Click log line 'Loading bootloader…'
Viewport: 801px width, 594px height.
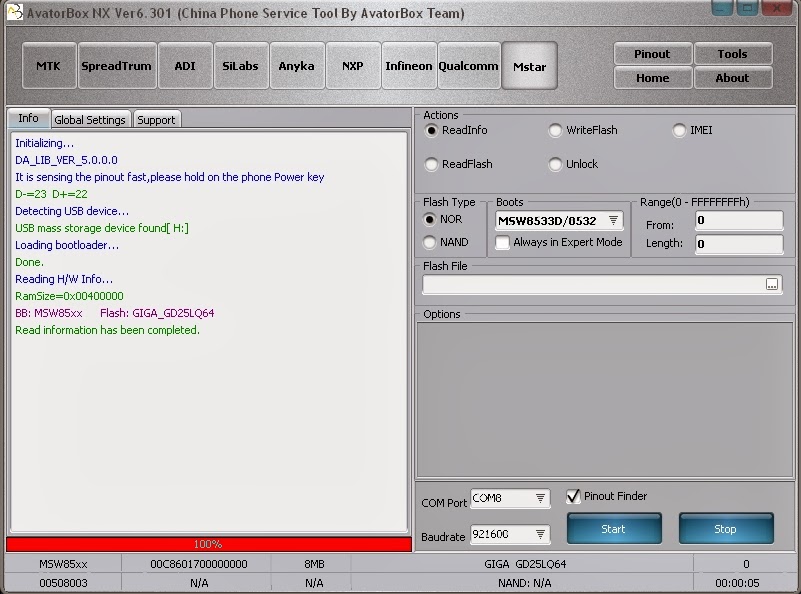(66, 245)
